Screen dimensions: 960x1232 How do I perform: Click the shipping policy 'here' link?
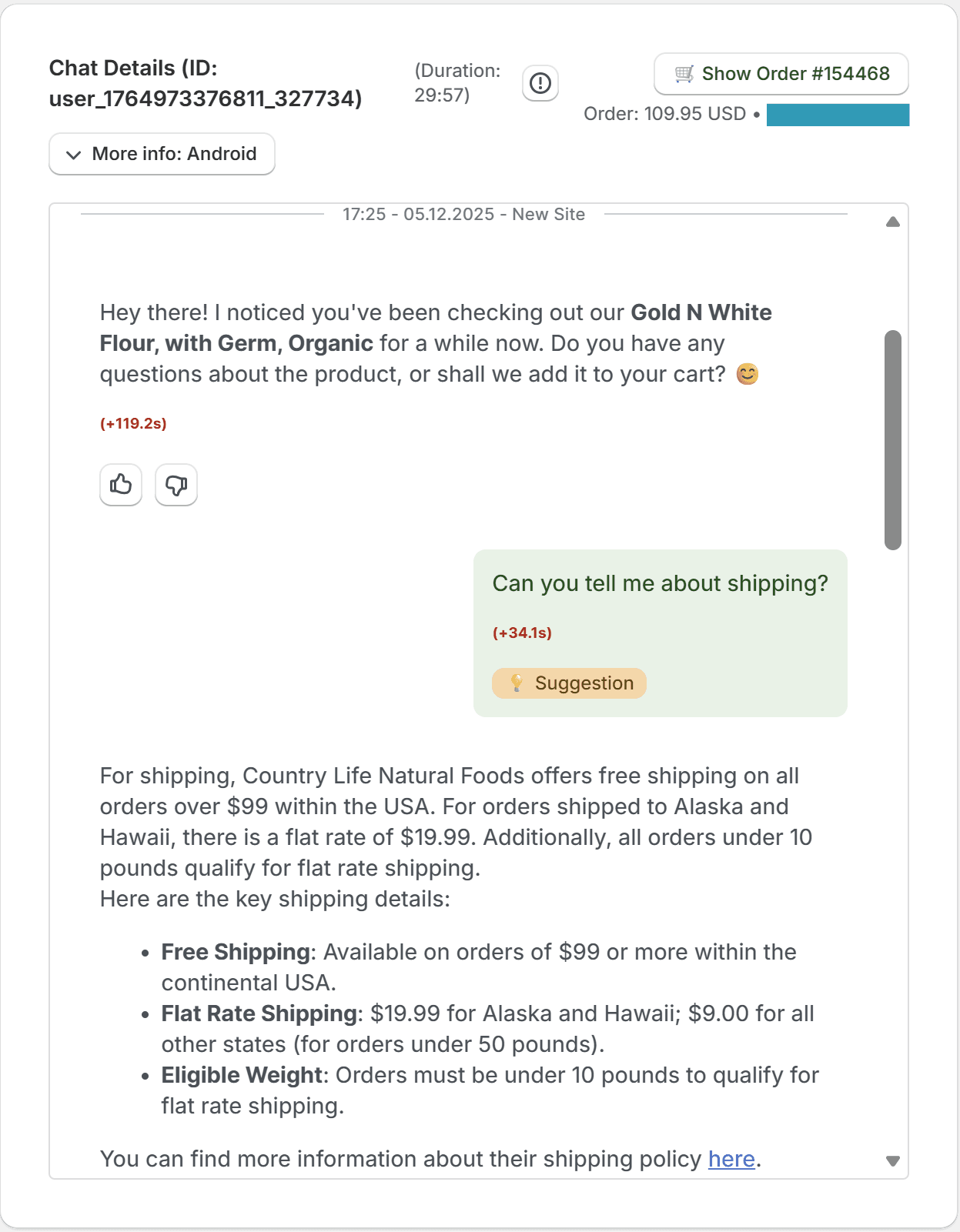730,1158
